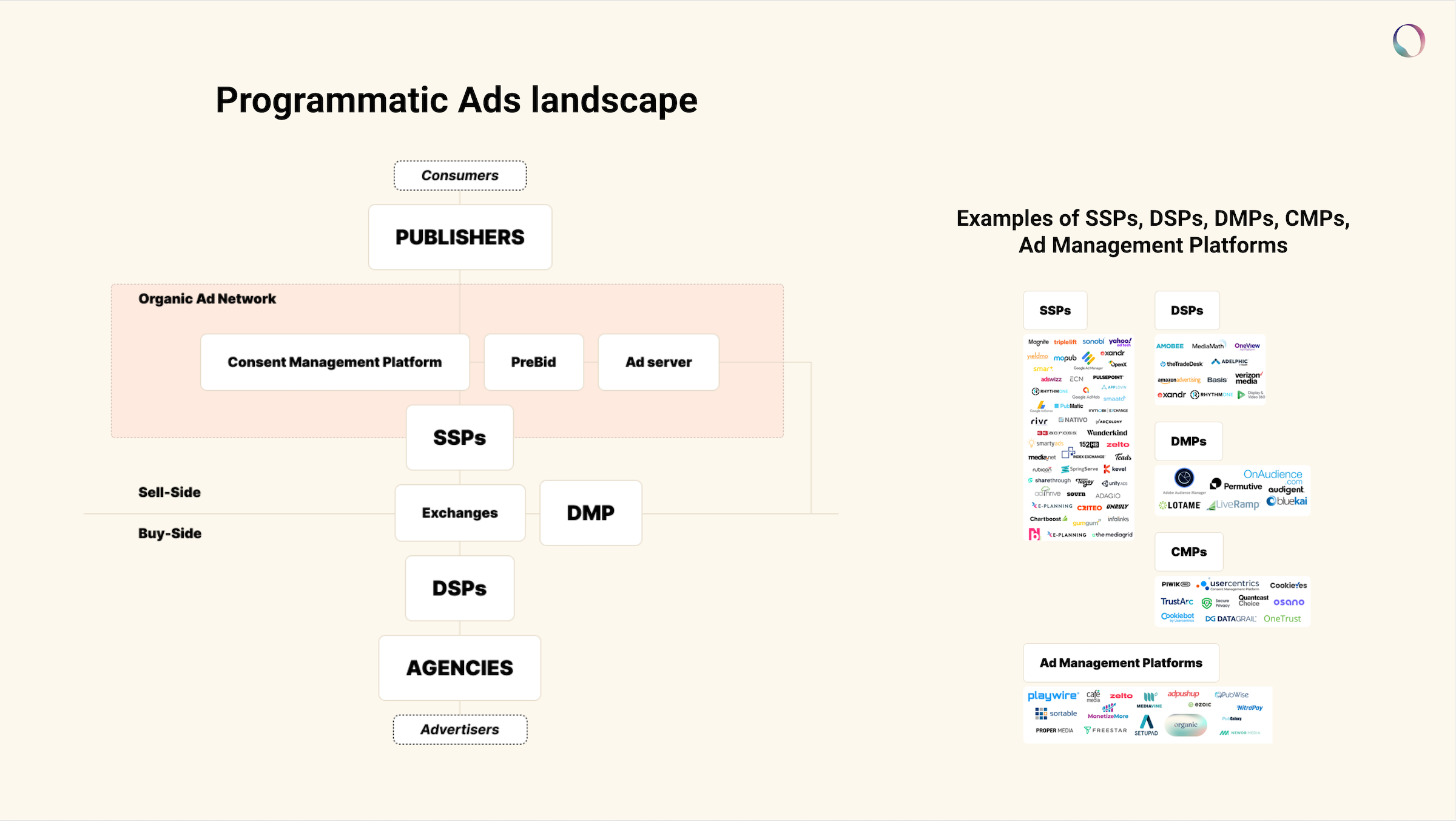1456x821 pixels.
Task: Expand the CMPs examples panel
Action: point(1189,552)
